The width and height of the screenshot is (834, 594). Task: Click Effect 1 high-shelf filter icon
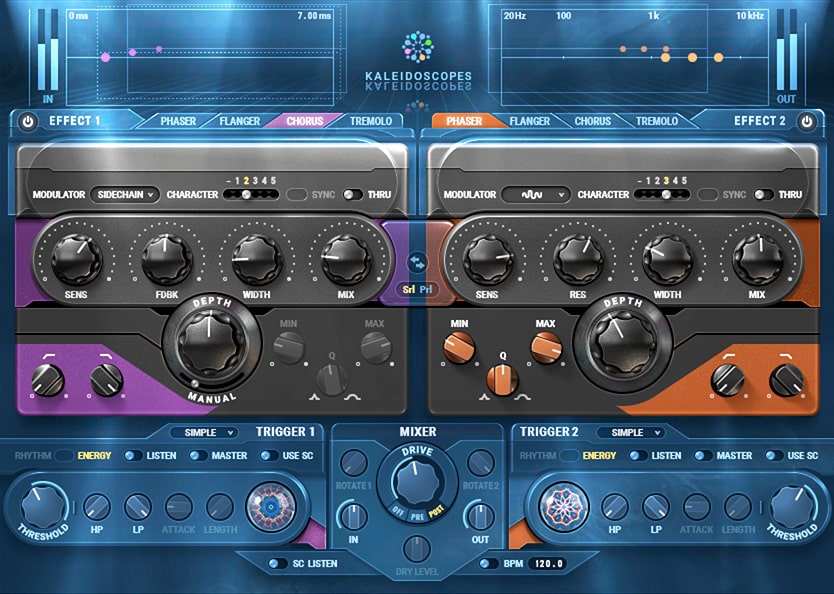pos(105,355)
